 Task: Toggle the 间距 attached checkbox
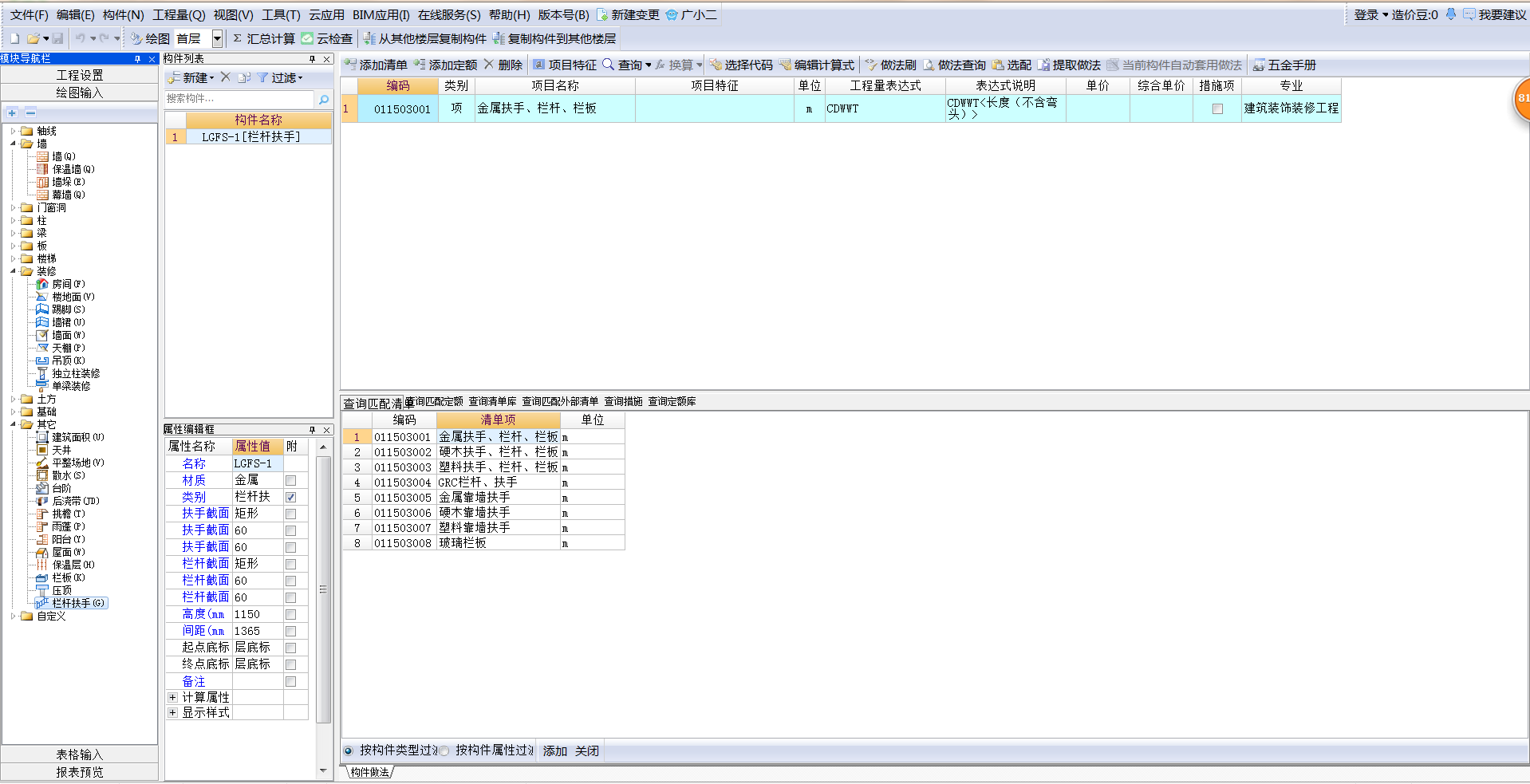tap(290, 631)
